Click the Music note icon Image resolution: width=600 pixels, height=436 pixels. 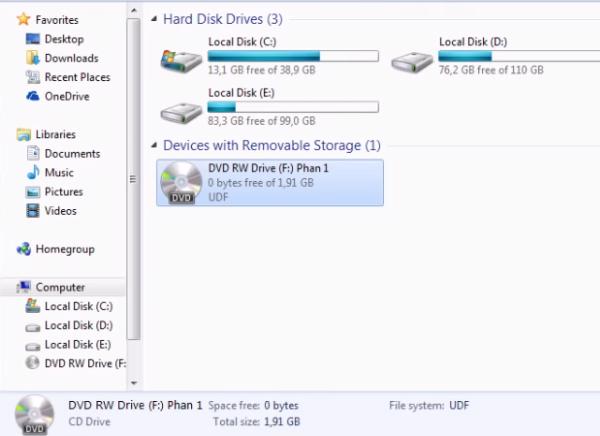click(33, 172)
